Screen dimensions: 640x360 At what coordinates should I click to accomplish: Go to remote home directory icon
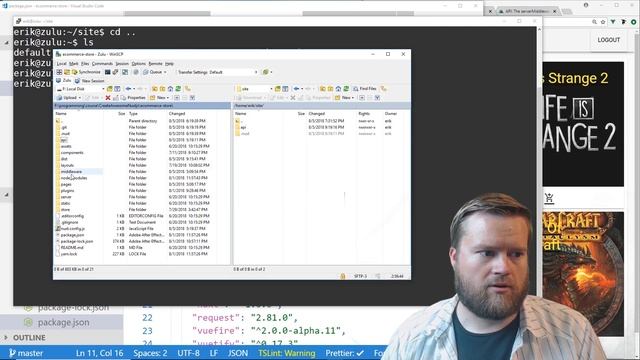pyautogui.click(x=338, y=89)
